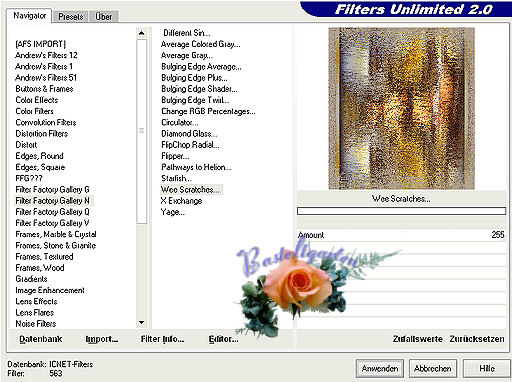Click the Abbrechen button
The image size is (512, 382).
click(433, 369)
